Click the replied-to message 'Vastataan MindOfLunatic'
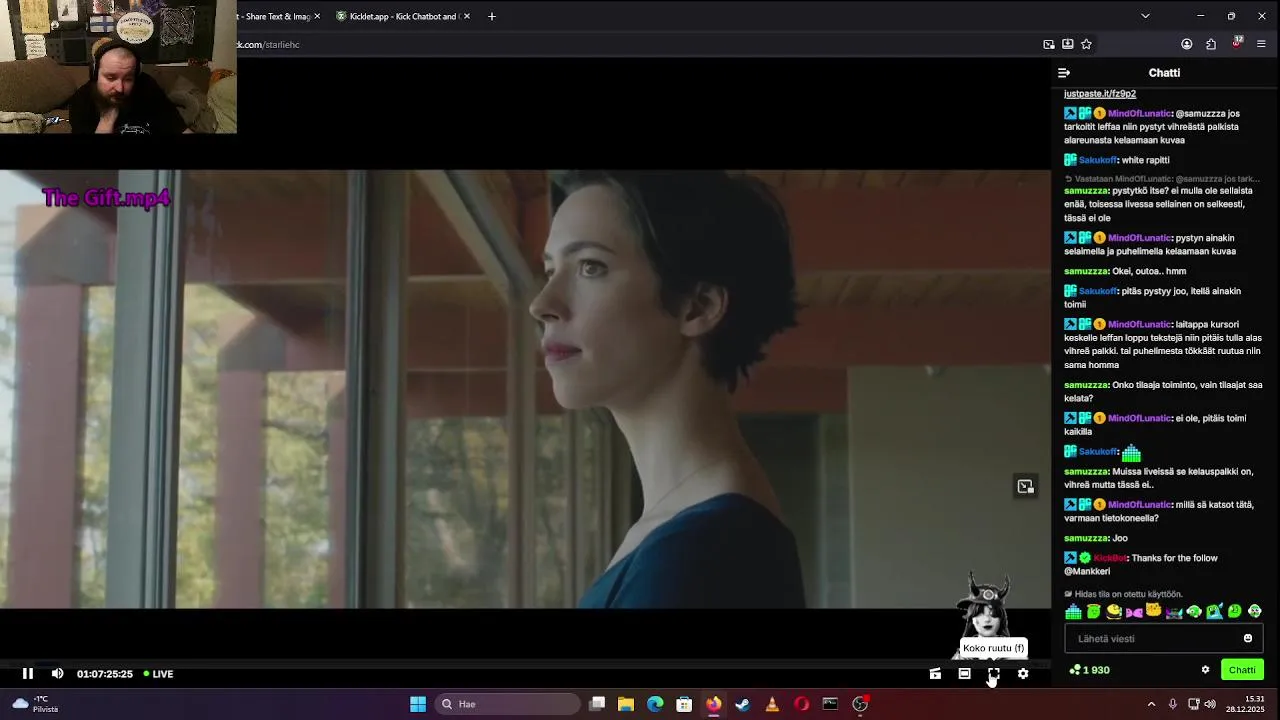Image resolution: width=1280 pixels, height=720 pixels. click(x=1162, y=179)
